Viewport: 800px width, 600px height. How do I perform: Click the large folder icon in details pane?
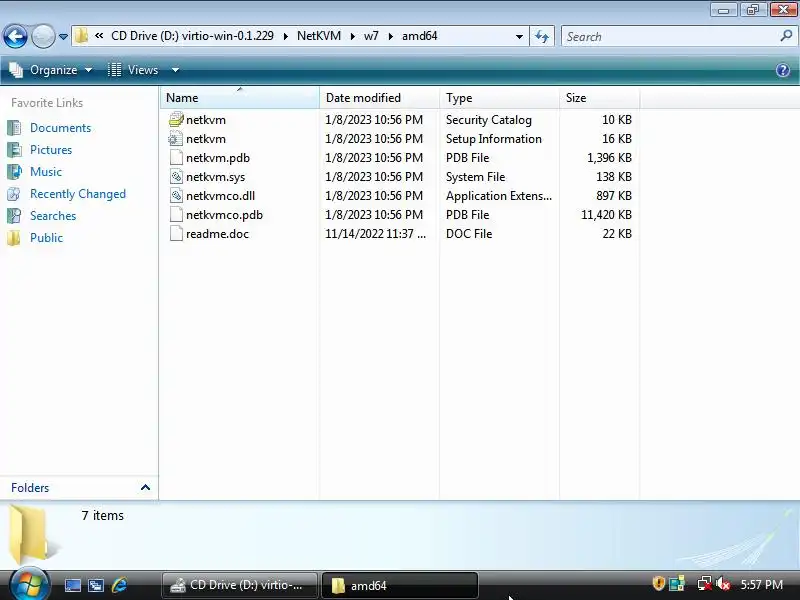[33, 534]
